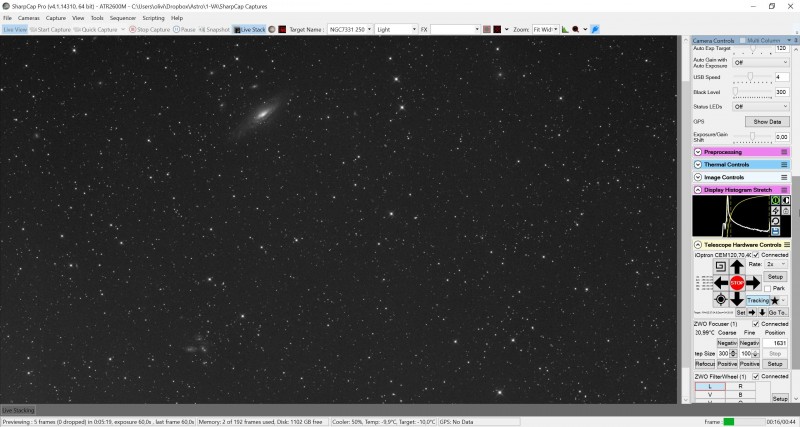
Task: Check the Park checkbox
Action: (767, 289)
